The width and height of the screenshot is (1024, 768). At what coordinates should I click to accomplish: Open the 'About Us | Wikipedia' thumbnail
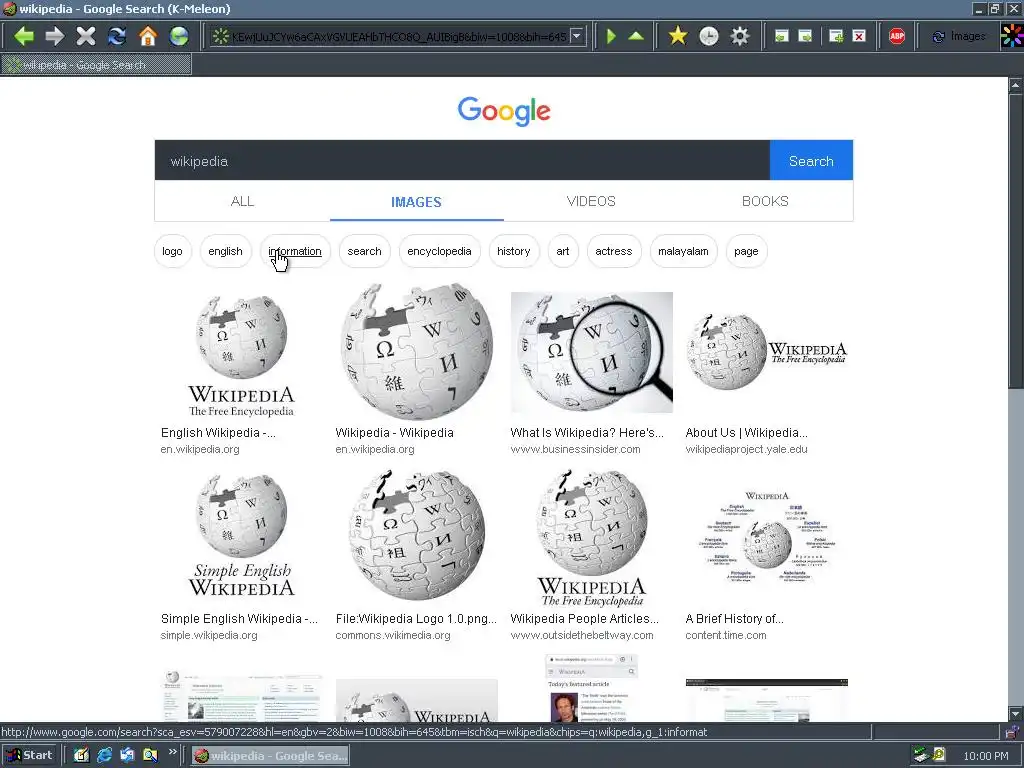[x=767, y=351]
